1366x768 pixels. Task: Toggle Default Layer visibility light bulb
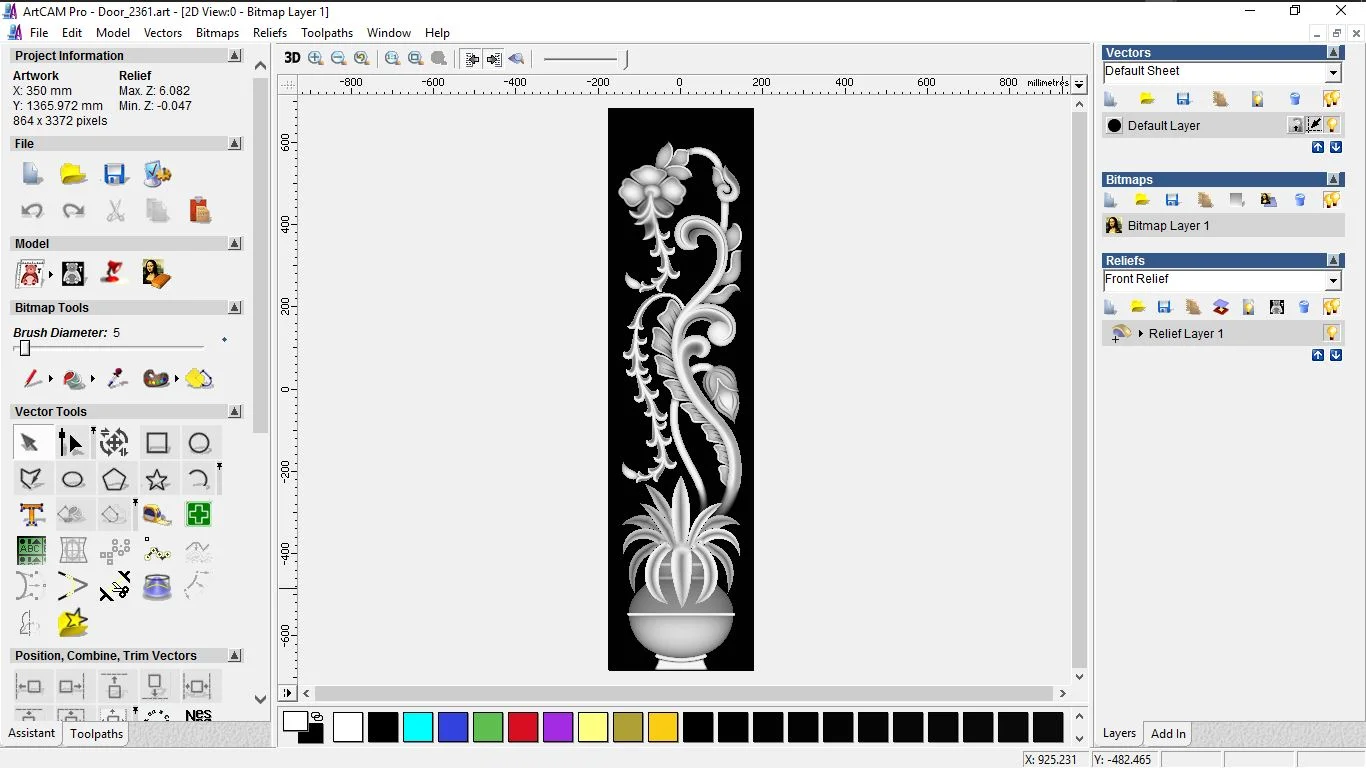pyautogui.click(x=1332, y=125)
